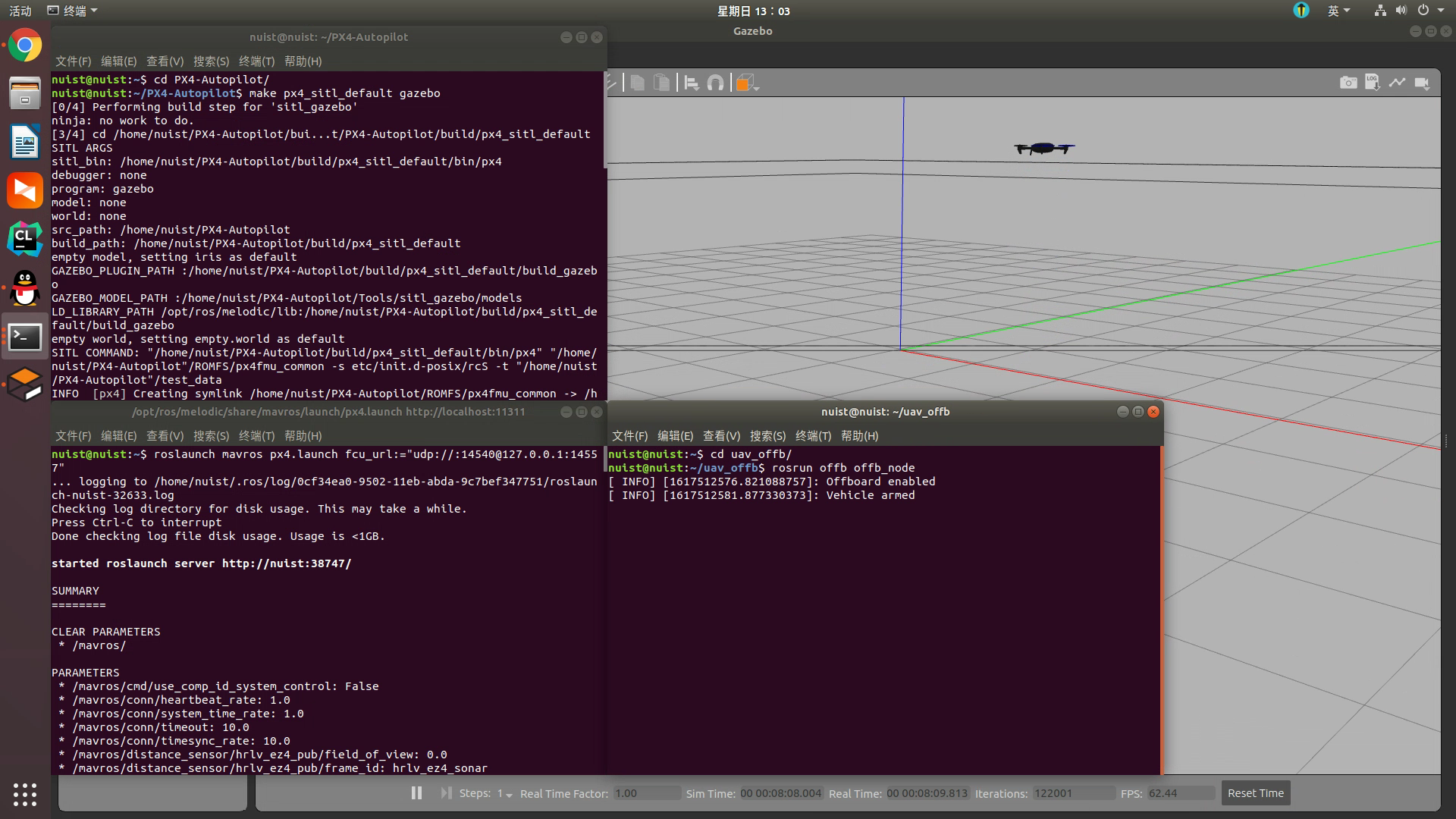
Task: Click the Gazebo copy icon
Action: click(637, 83)
